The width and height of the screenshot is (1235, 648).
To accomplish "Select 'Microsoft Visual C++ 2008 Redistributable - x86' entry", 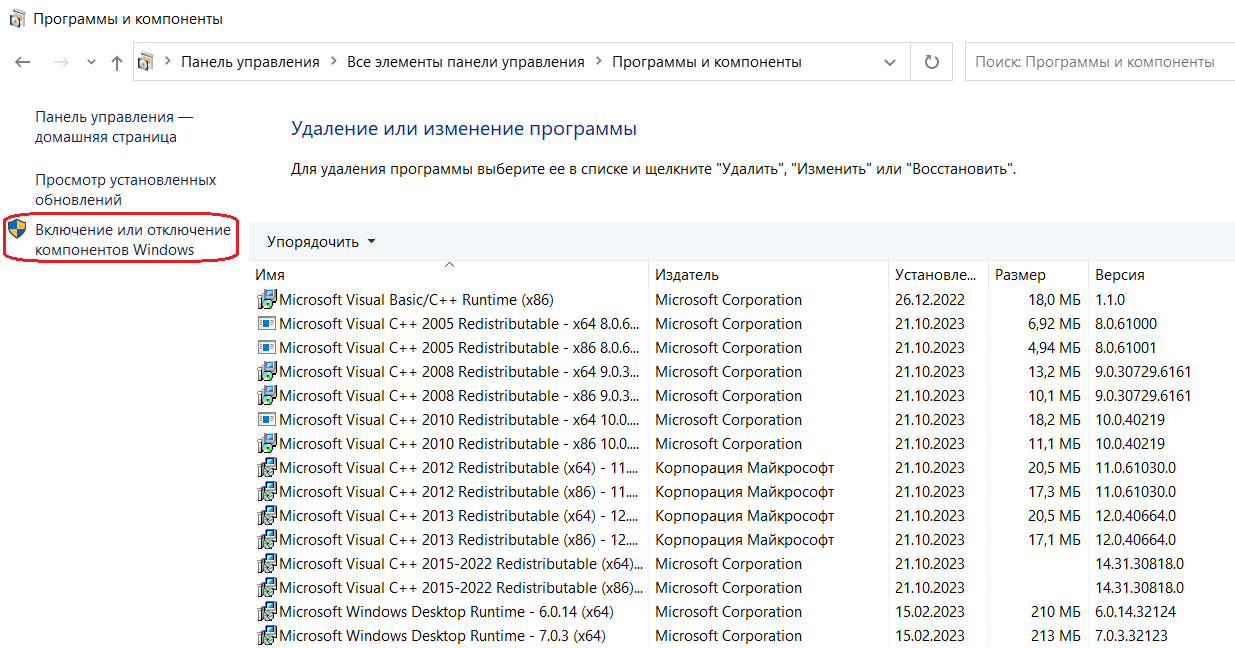I will coord(459,396).
